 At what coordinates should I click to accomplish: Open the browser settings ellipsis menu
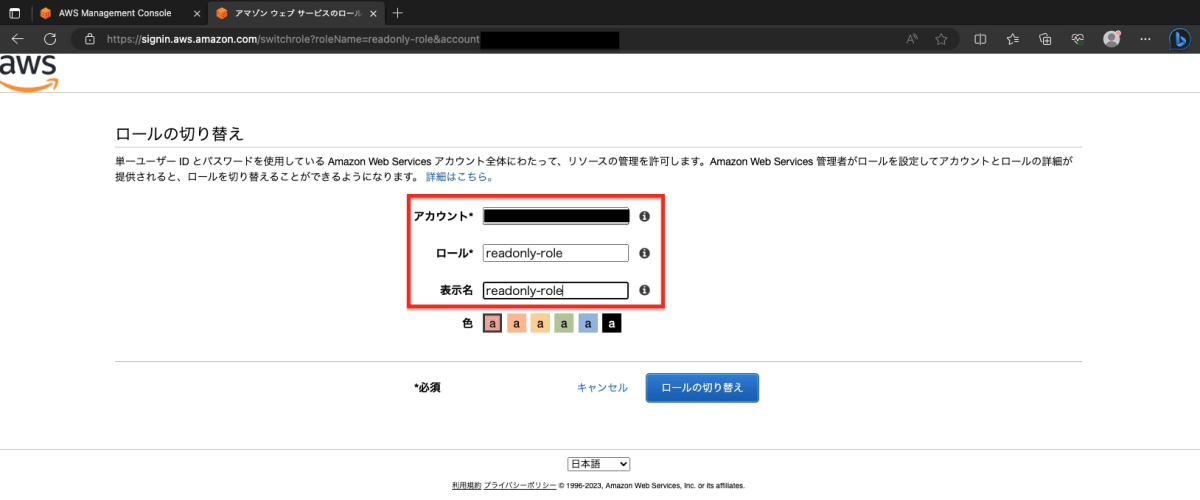1143,39
